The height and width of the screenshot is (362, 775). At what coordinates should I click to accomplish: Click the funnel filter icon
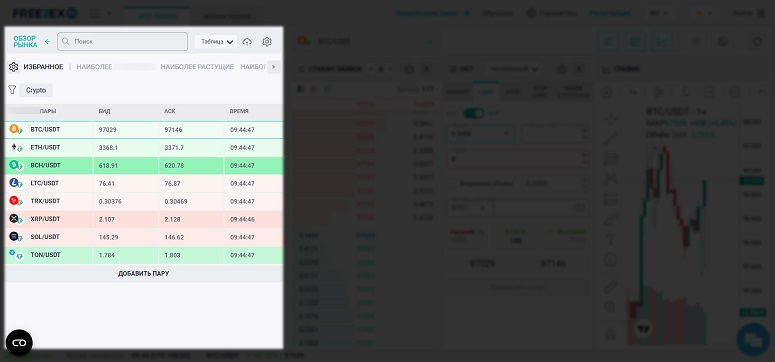click(12, 90)
